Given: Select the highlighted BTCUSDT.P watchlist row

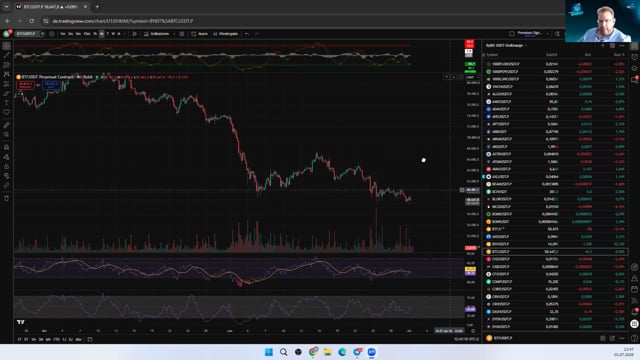Looking at the screenshot, I should click(556, 252).
